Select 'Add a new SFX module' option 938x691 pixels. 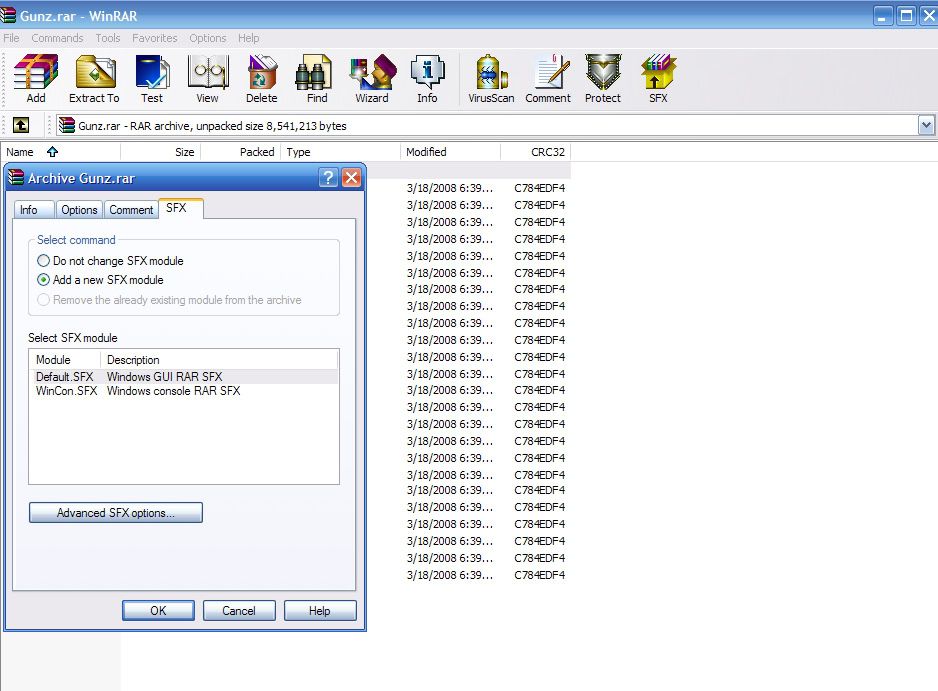(44, 280)
